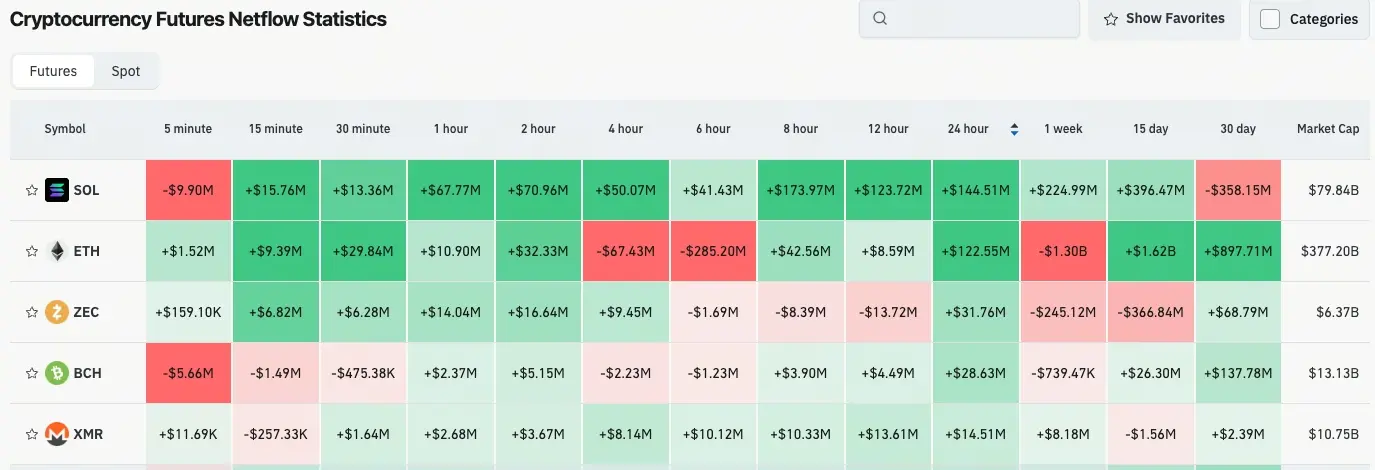The height and width of the screenshot is (470, 1375).
Task: Click the Monero coin logo
Action: tap(57, 434)
